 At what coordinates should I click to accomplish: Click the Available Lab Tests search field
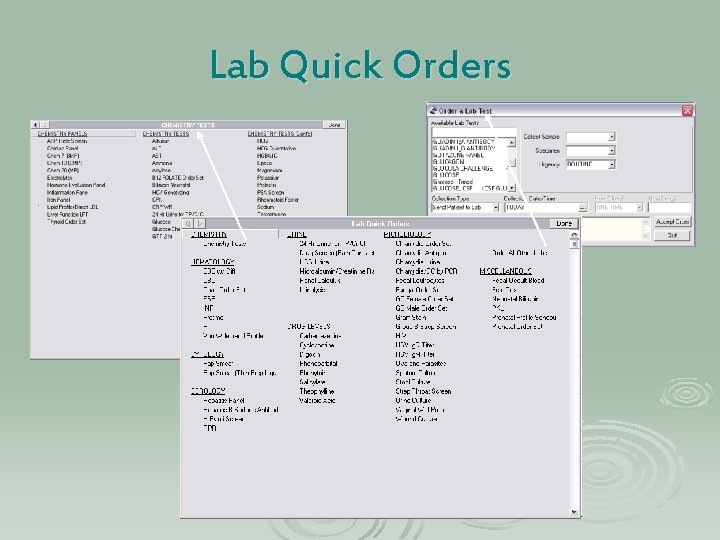tap(473, 132)
